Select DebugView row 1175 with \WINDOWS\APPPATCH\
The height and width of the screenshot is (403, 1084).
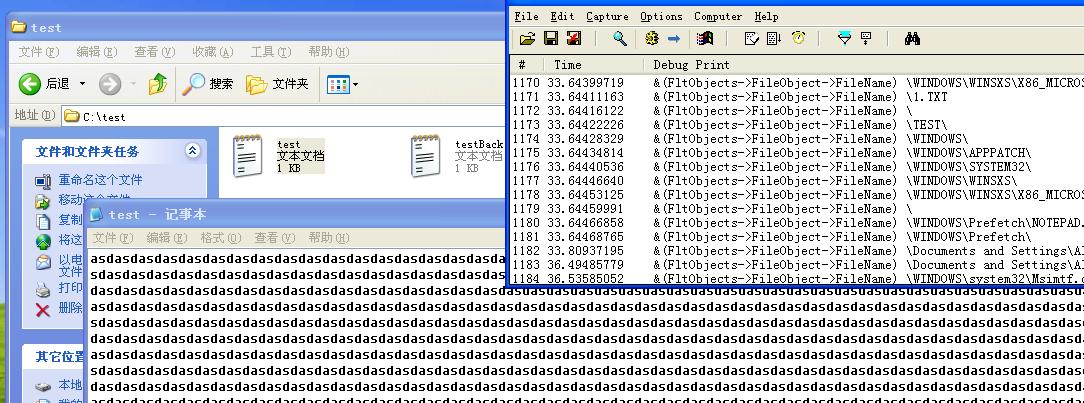coord(798,153)
